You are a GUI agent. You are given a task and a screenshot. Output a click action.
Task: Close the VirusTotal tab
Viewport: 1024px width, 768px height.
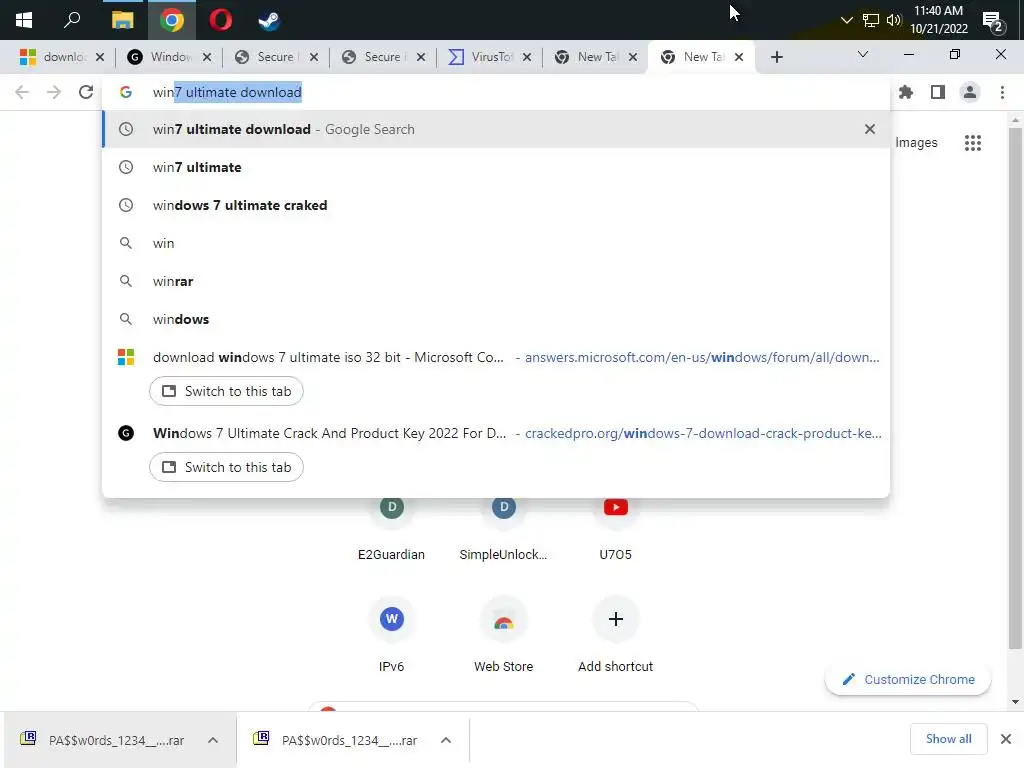tap(527, 57)
